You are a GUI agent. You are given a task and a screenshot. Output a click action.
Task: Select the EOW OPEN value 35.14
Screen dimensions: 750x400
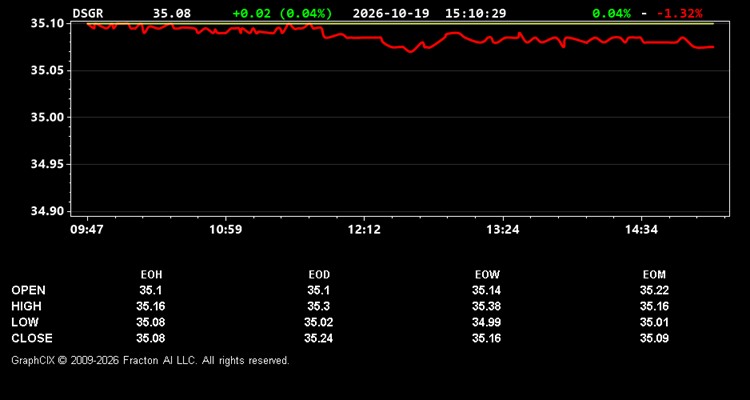coord(487,290)
